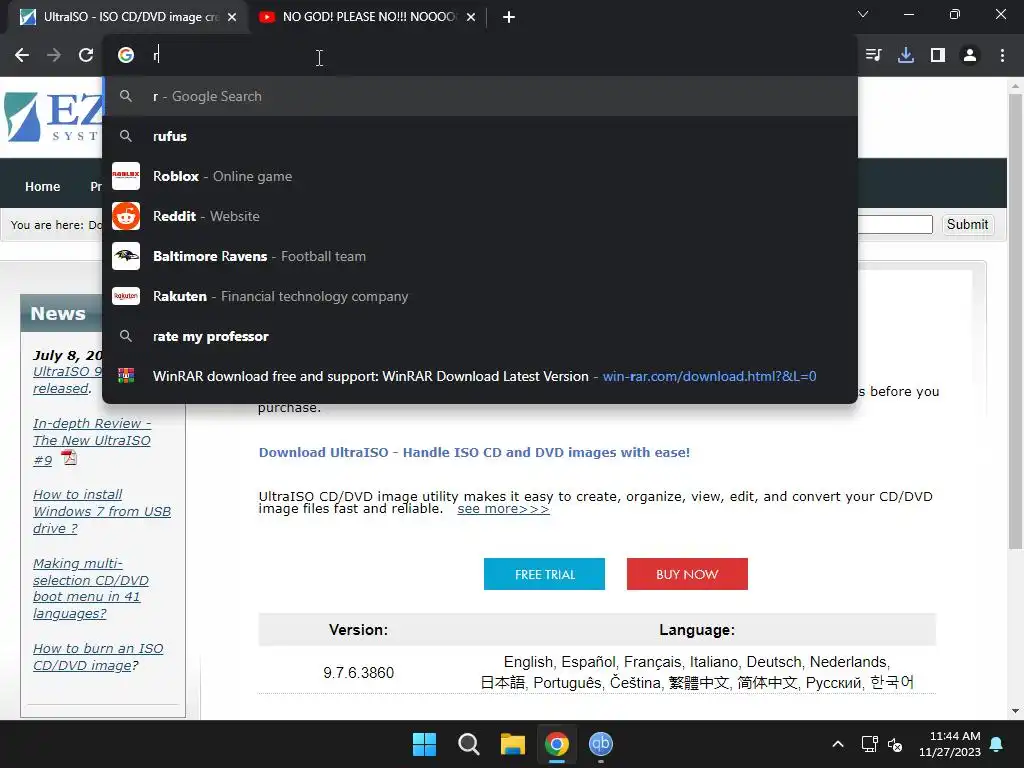Close the YouTube NO GOD tab
1024x768 pixels.
(x=471, y=17)
